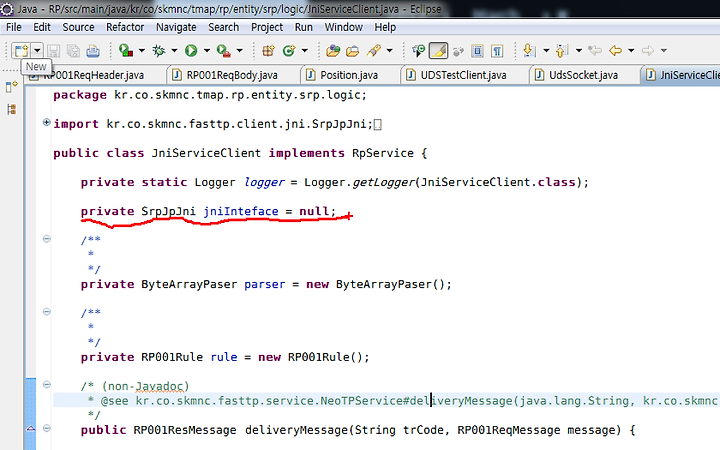Open the Source menu
720x450 pixels.
[x=78, y=27]
